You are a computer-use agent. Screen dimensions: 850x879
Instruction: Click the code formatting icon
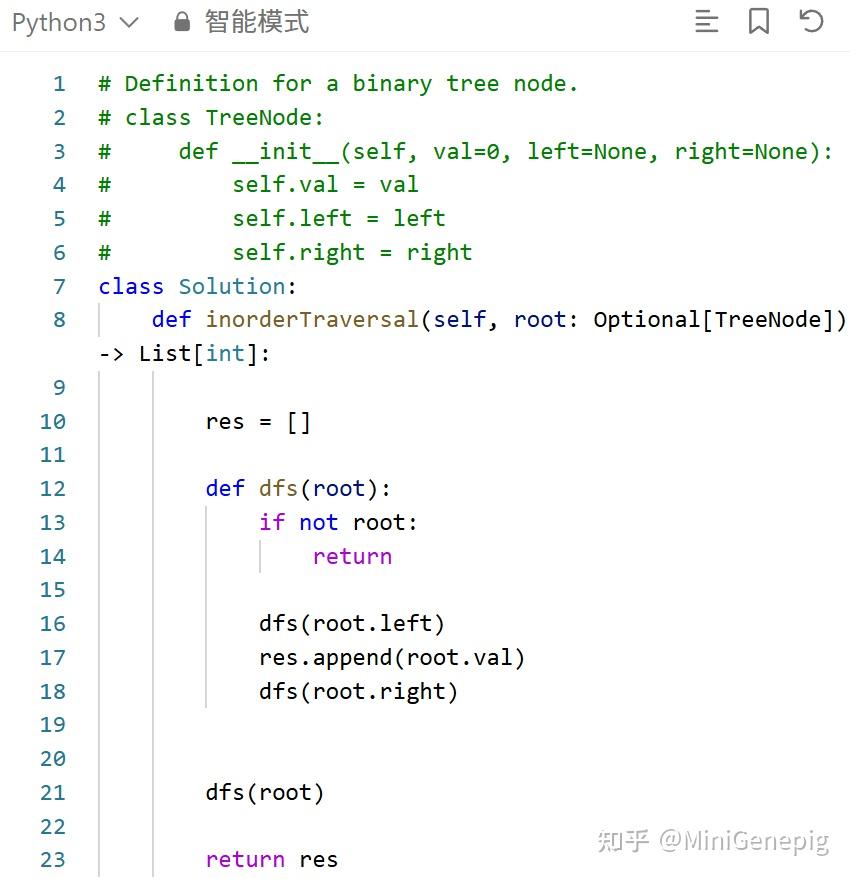pyautogui.click(x=707, y=22)
